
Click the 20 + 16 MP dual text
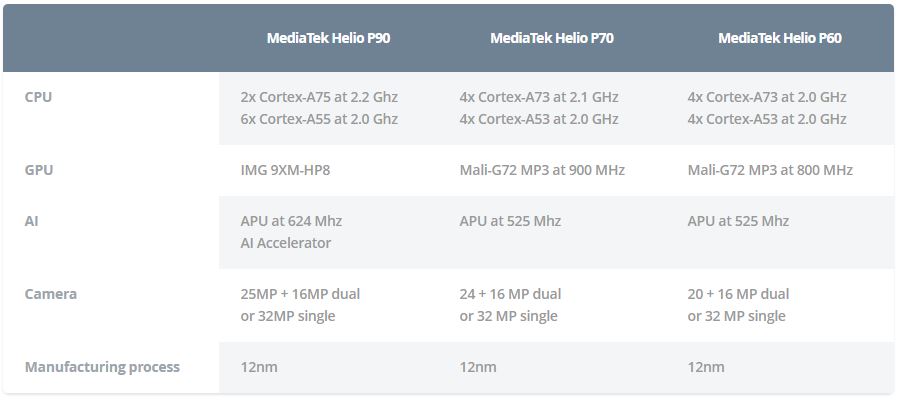pyautogui.click(x=738, y=294)
